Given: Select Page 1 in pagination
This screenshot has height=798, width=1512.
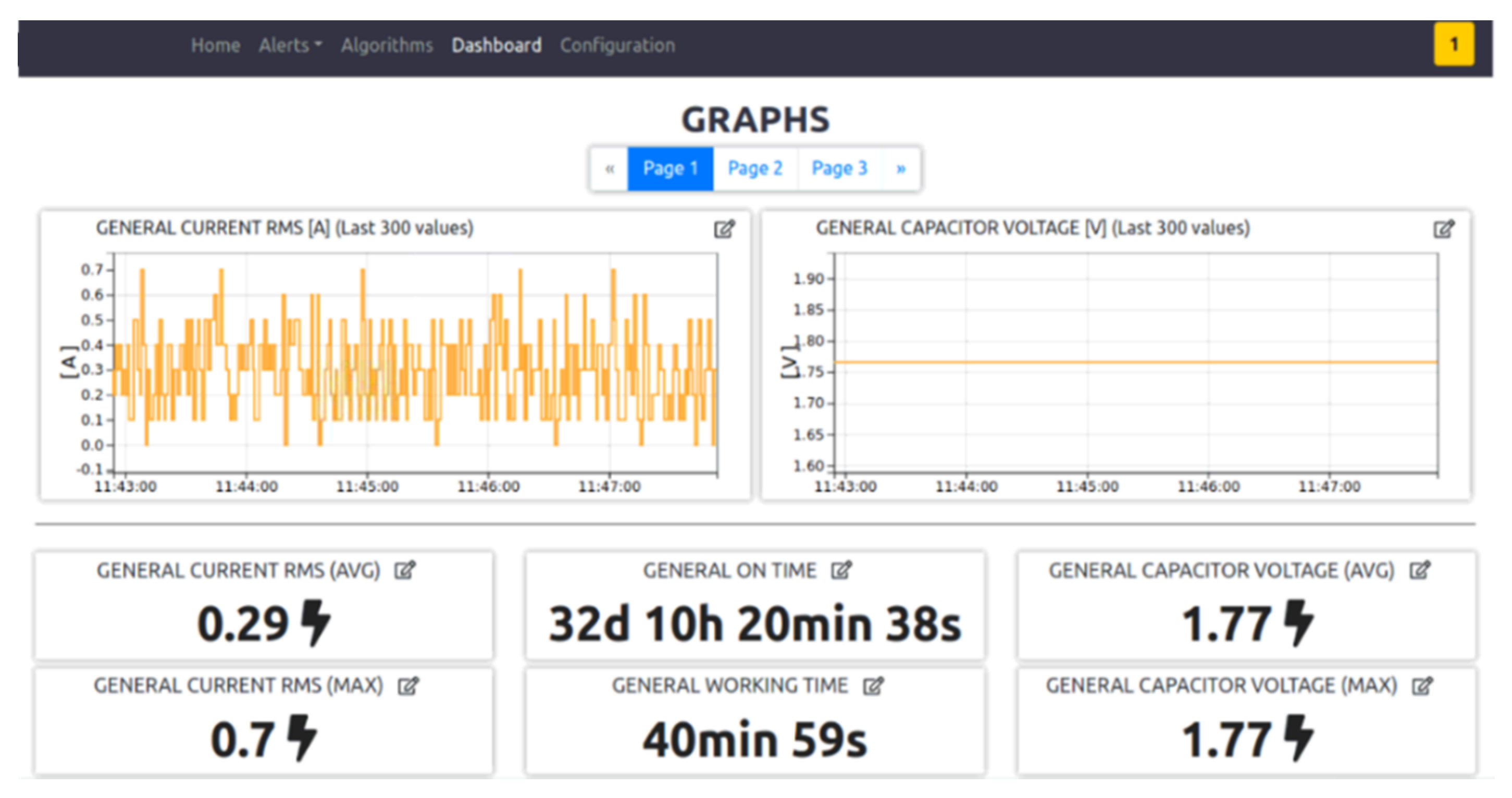Looking at the screenshot, I should point(671,168).
